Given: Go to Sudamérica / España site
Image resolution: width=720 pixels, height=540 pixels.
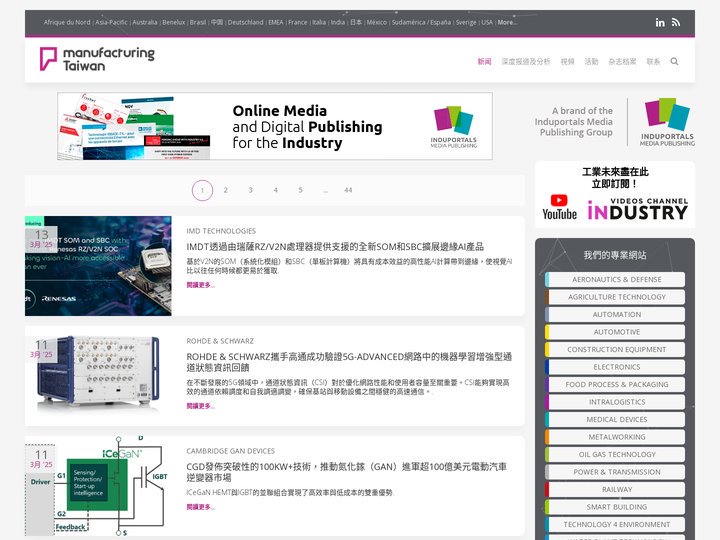Looking at the screenshot, I should 421,22.
